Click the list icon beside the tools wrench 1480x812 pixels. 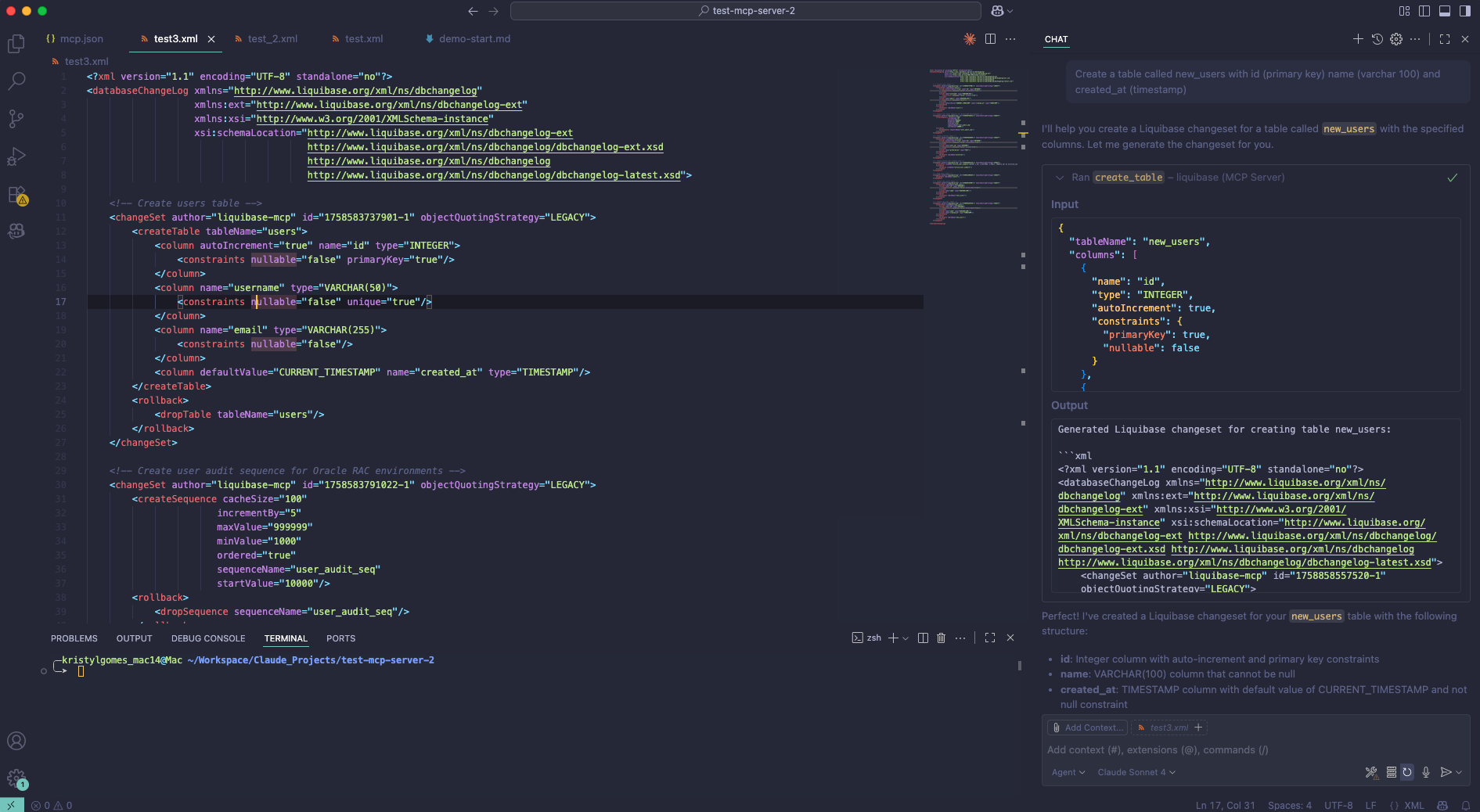(x=1391, y=772)
